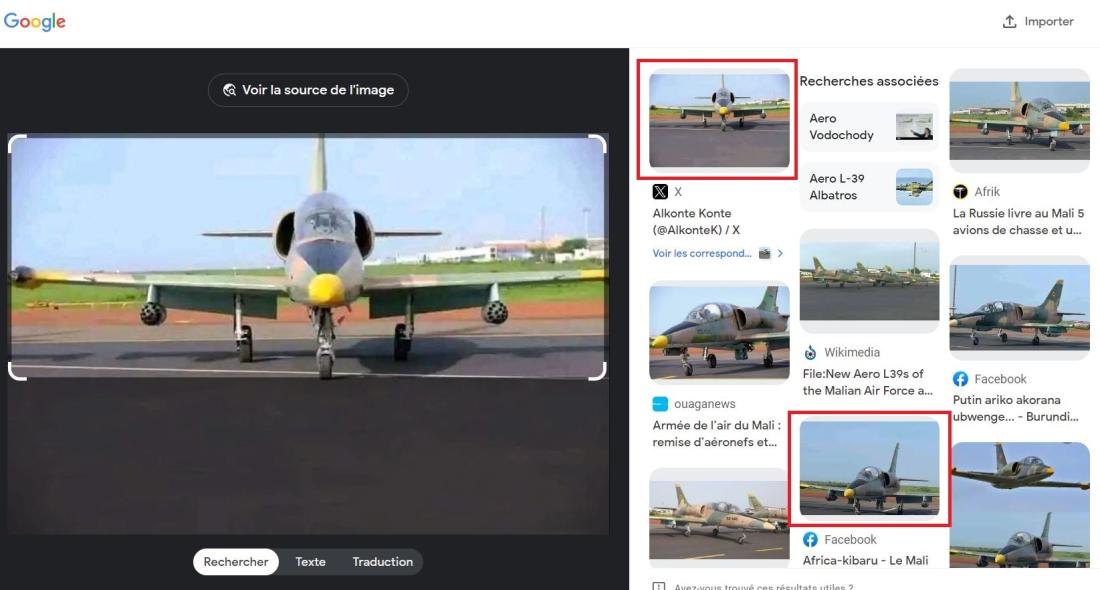1100x590 pixels.
Task: Open the Wikimedia result jets thumbnail
Action: tap(869, 281)
